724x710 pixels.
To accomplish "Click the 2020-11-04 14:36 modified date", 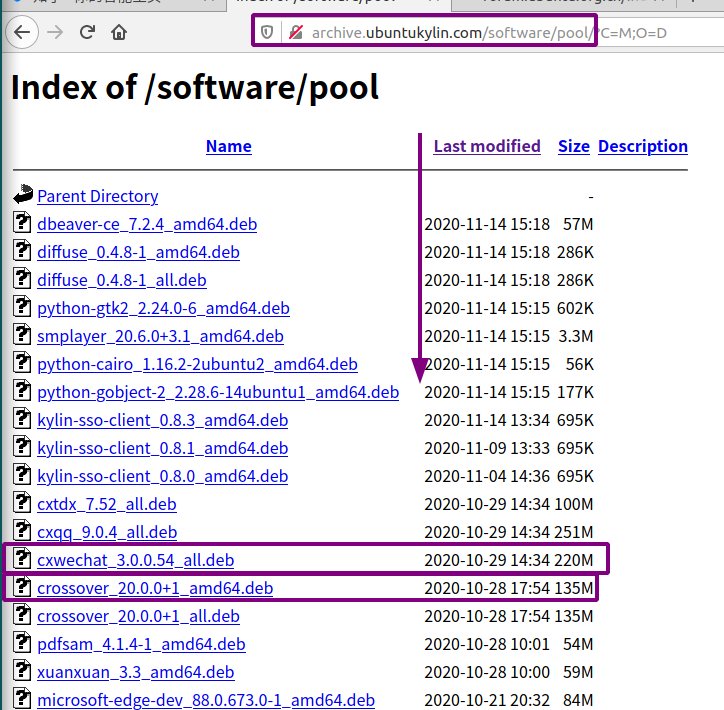I will tap(487, 476).
